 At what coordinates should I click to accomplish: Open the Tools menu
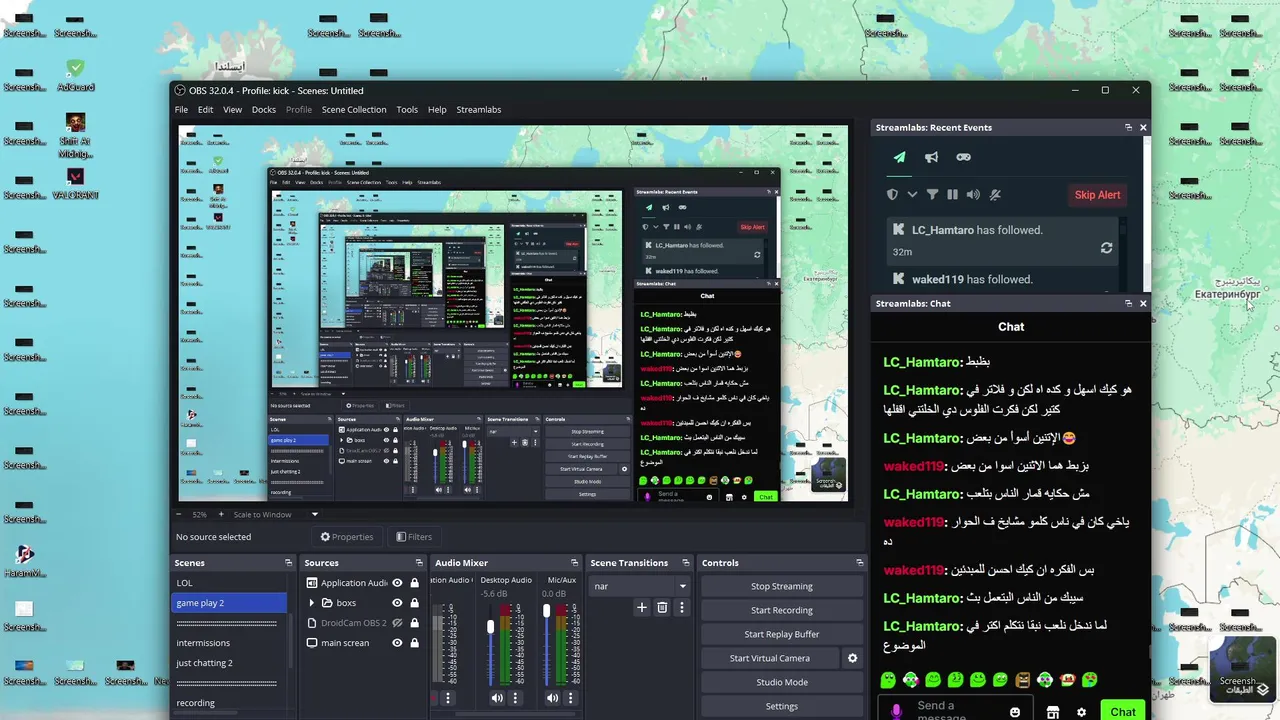coord(407,110)
